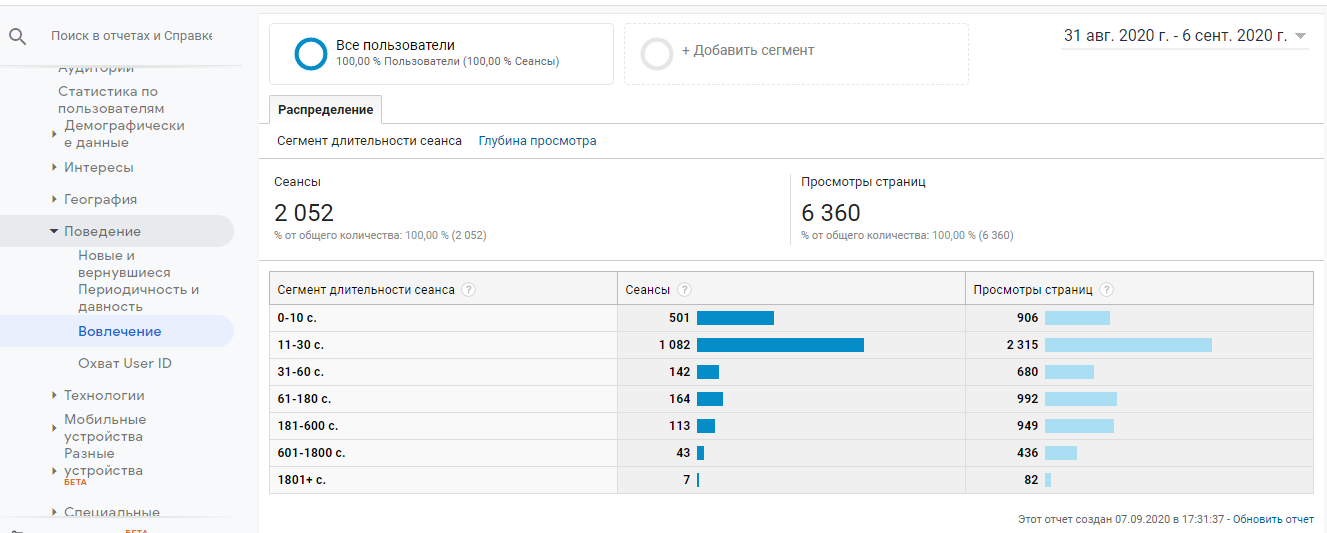Expand Демографические данные section

pyautogui.click(x=54, y=134)
